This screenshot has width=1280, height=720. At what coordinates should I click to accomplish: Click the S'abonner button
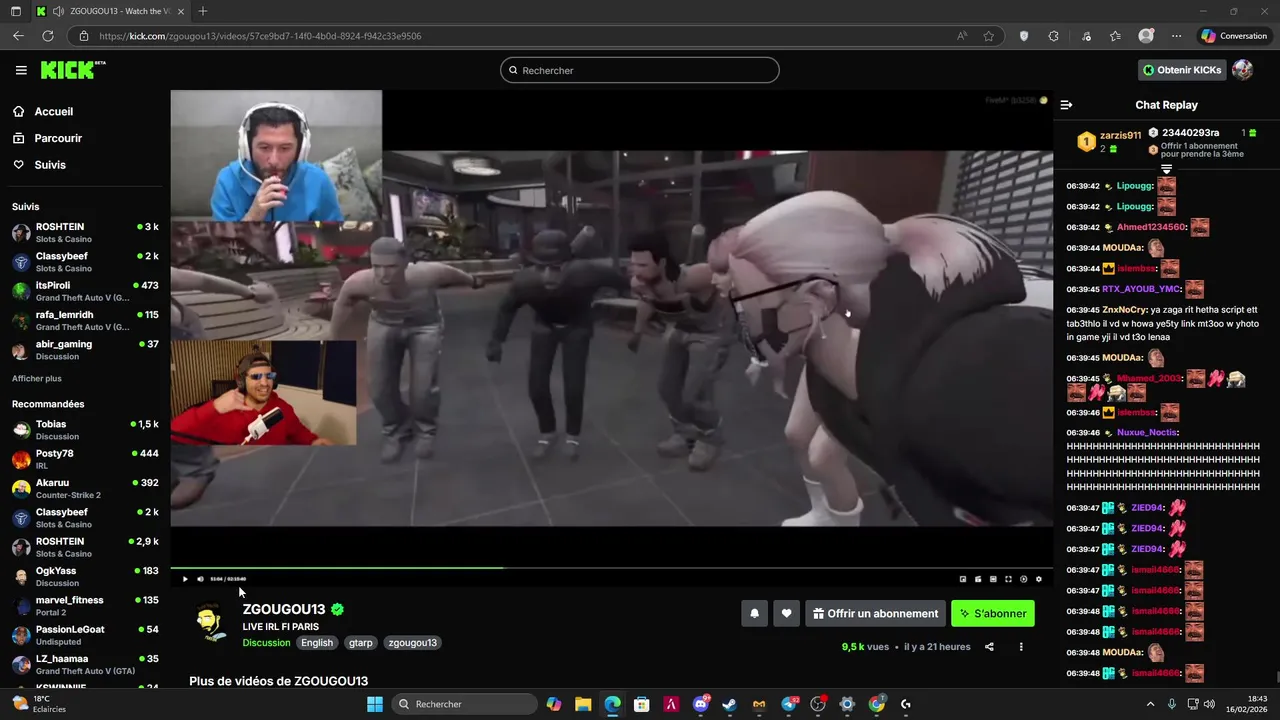click(x=993, y=614)
